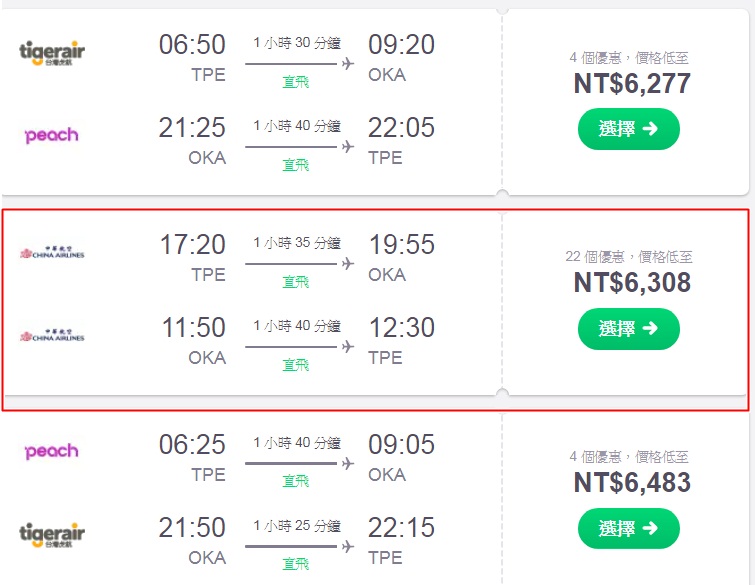The image size is (755, 585).
Task: Click China Airlines logo on 11:50 flight
Action: [52, 336]
